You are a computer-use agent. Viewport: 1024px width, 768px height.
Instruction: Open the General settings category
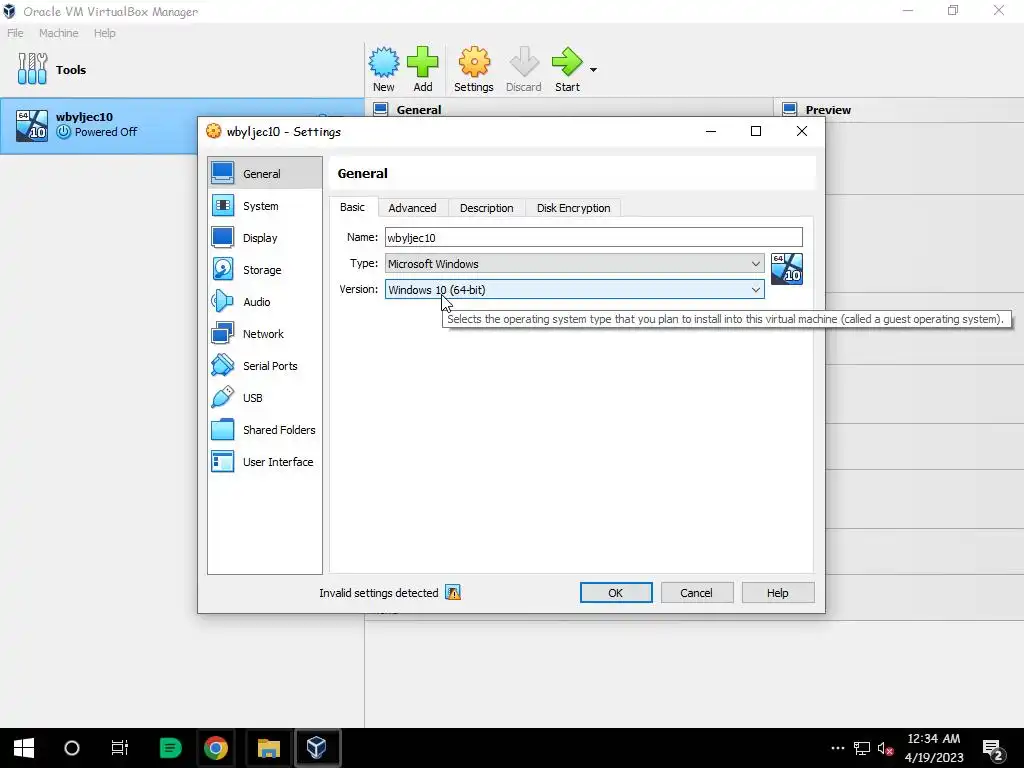(264, 174)
